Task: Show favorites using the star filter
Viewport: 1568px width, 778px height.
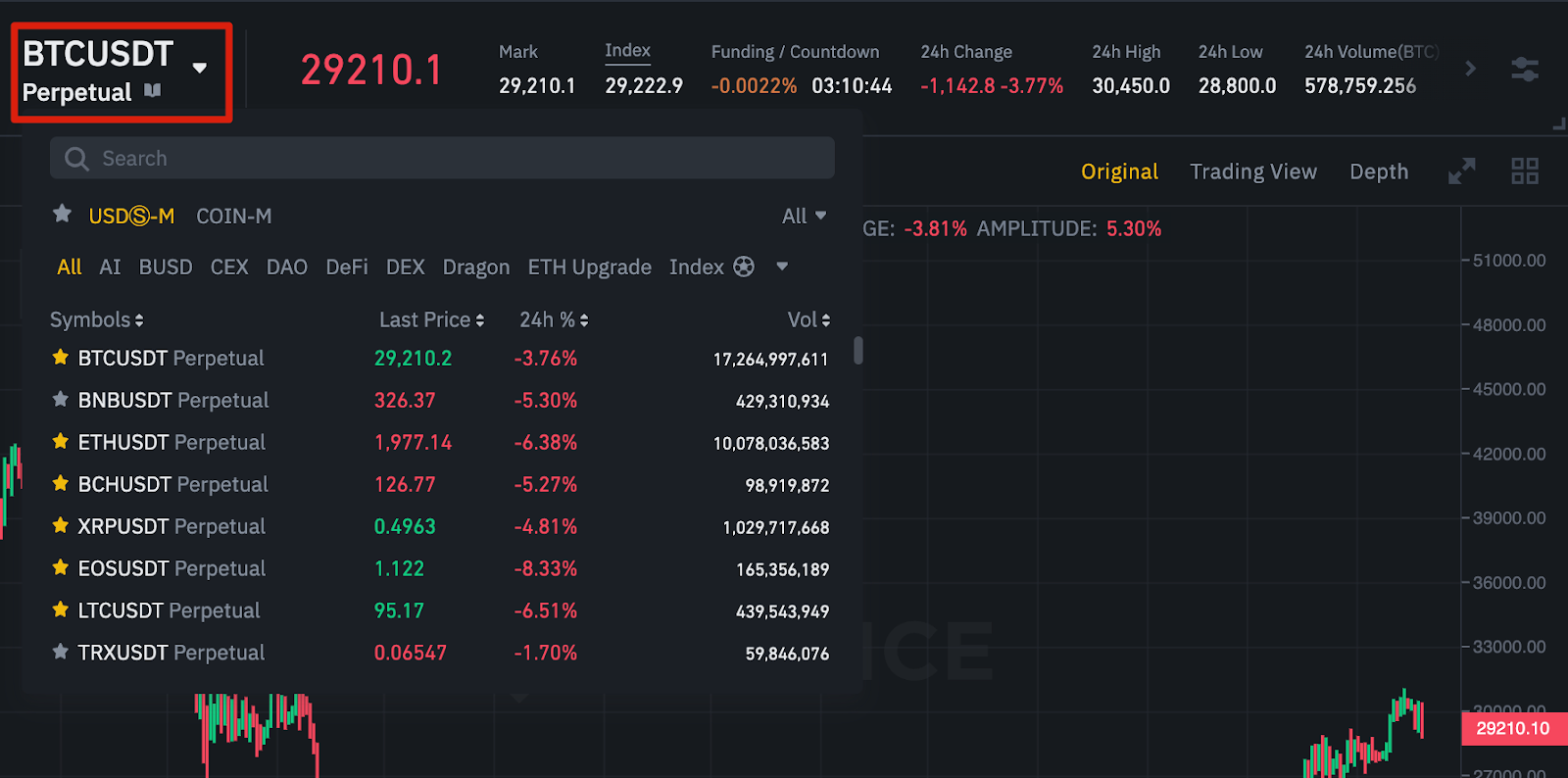Action: (x=62, y=214)
